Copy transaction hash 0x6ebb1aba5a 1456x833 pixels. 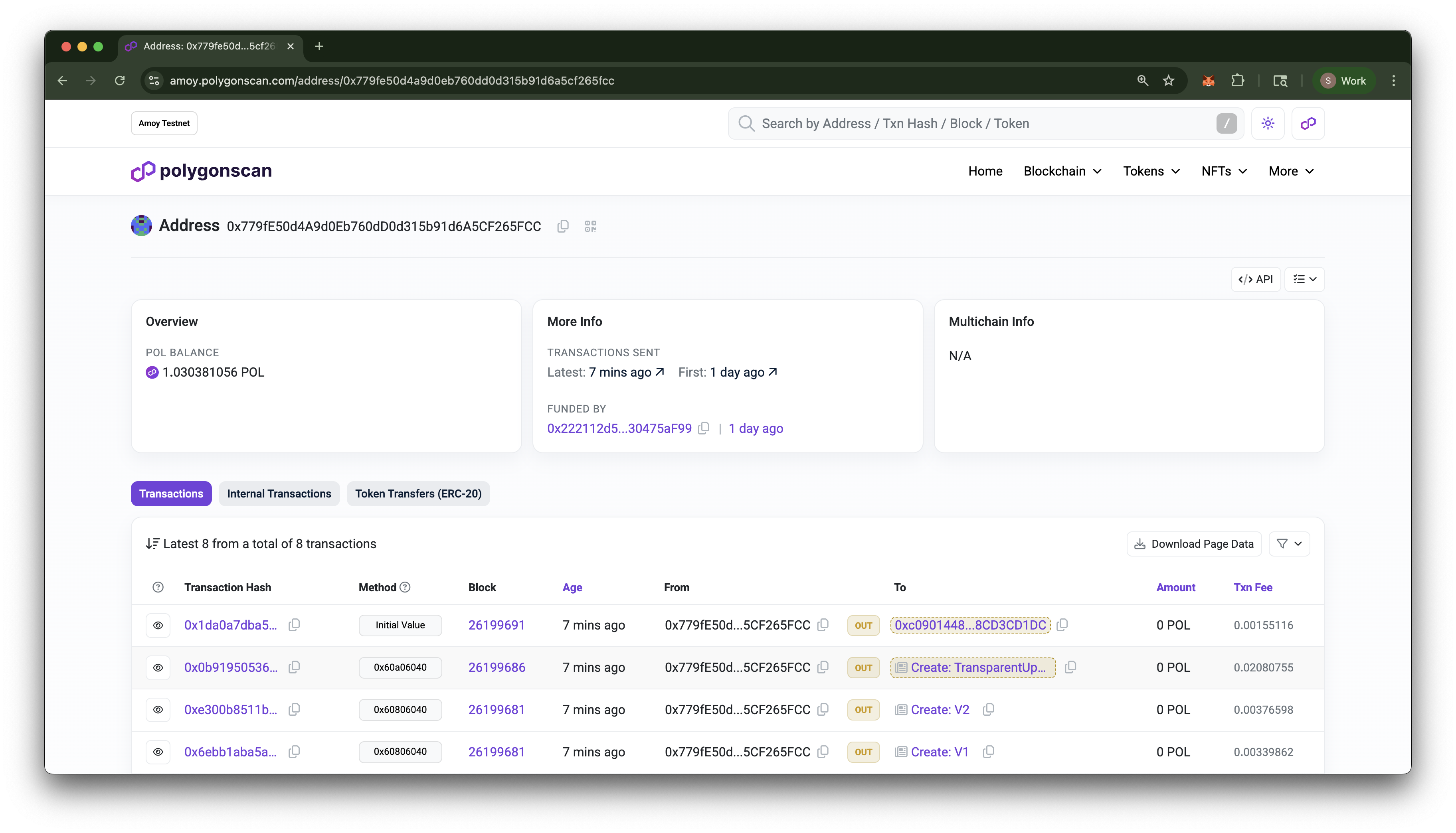(294, 752)
